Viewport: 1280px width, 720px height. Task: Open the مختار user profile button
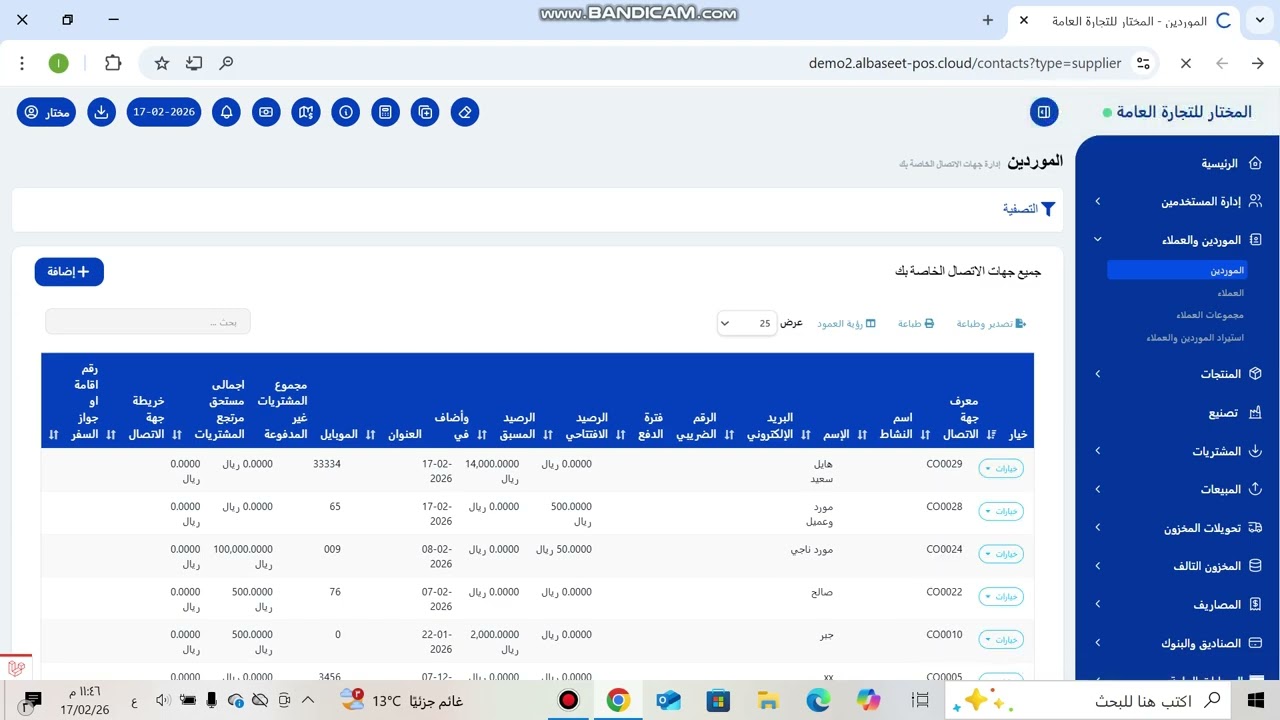pos(47,112)
